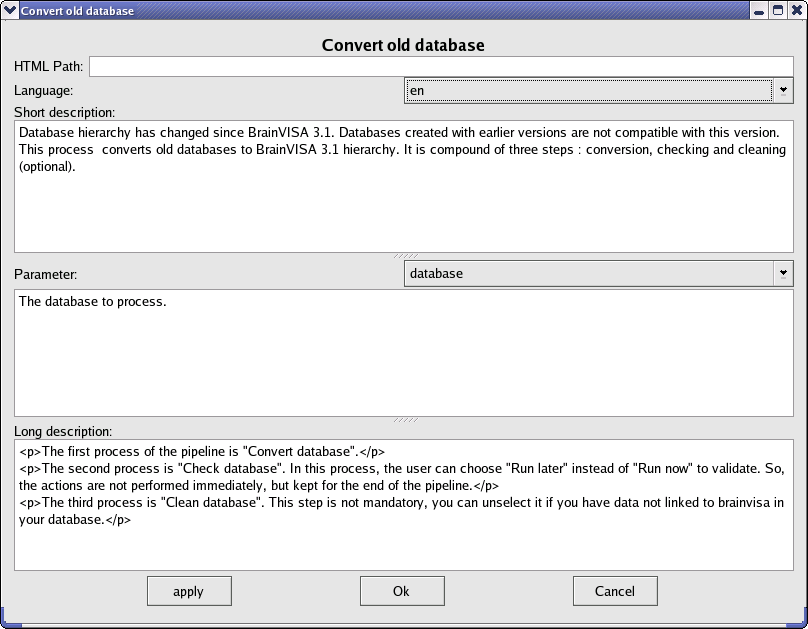Click the "Convert old database" heading text

coord(402,45)
